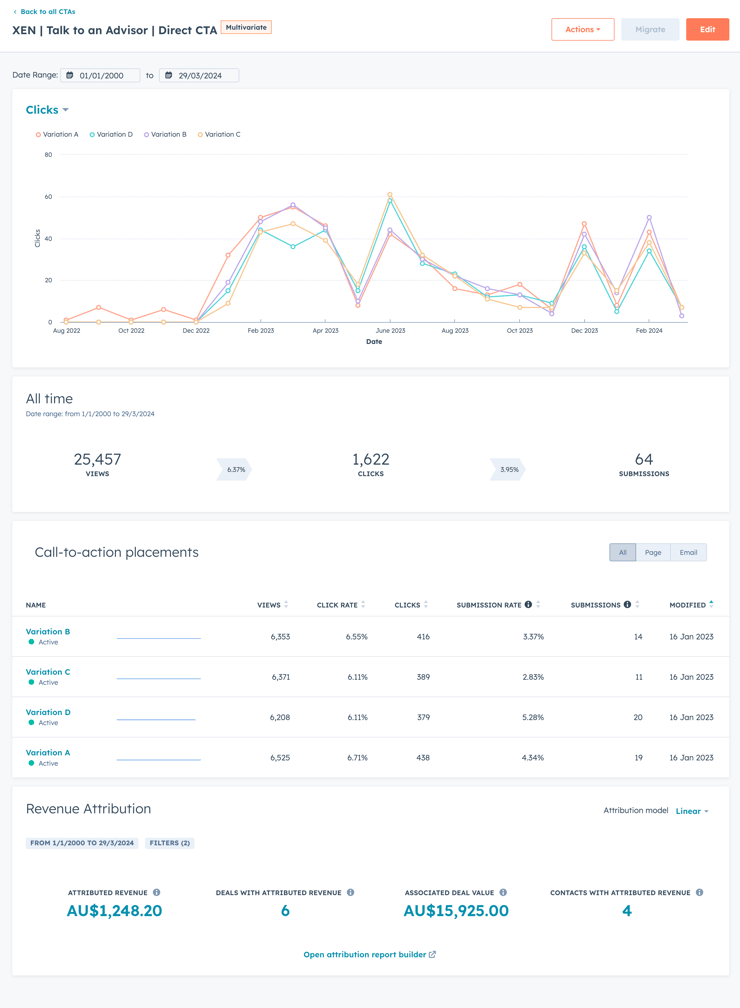Click Variation A sparkline preview

click(x=159, y=759)
